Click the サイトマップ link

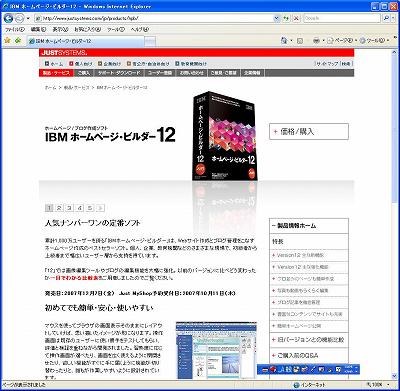pyautogui.click(x=327, y=63)
